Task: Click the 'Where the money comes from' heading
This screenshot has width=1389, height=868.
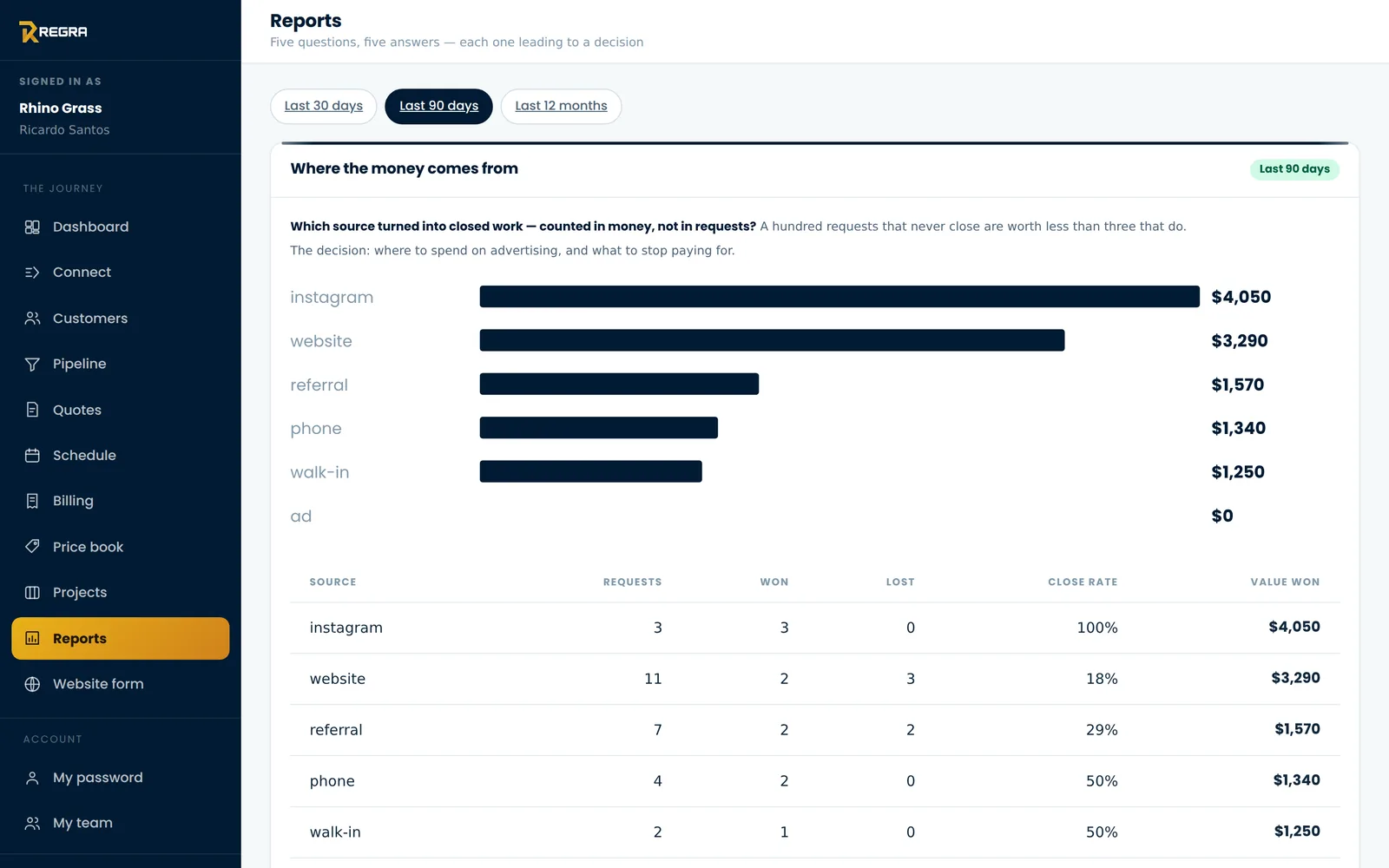Action: click(x=404, y=168)
